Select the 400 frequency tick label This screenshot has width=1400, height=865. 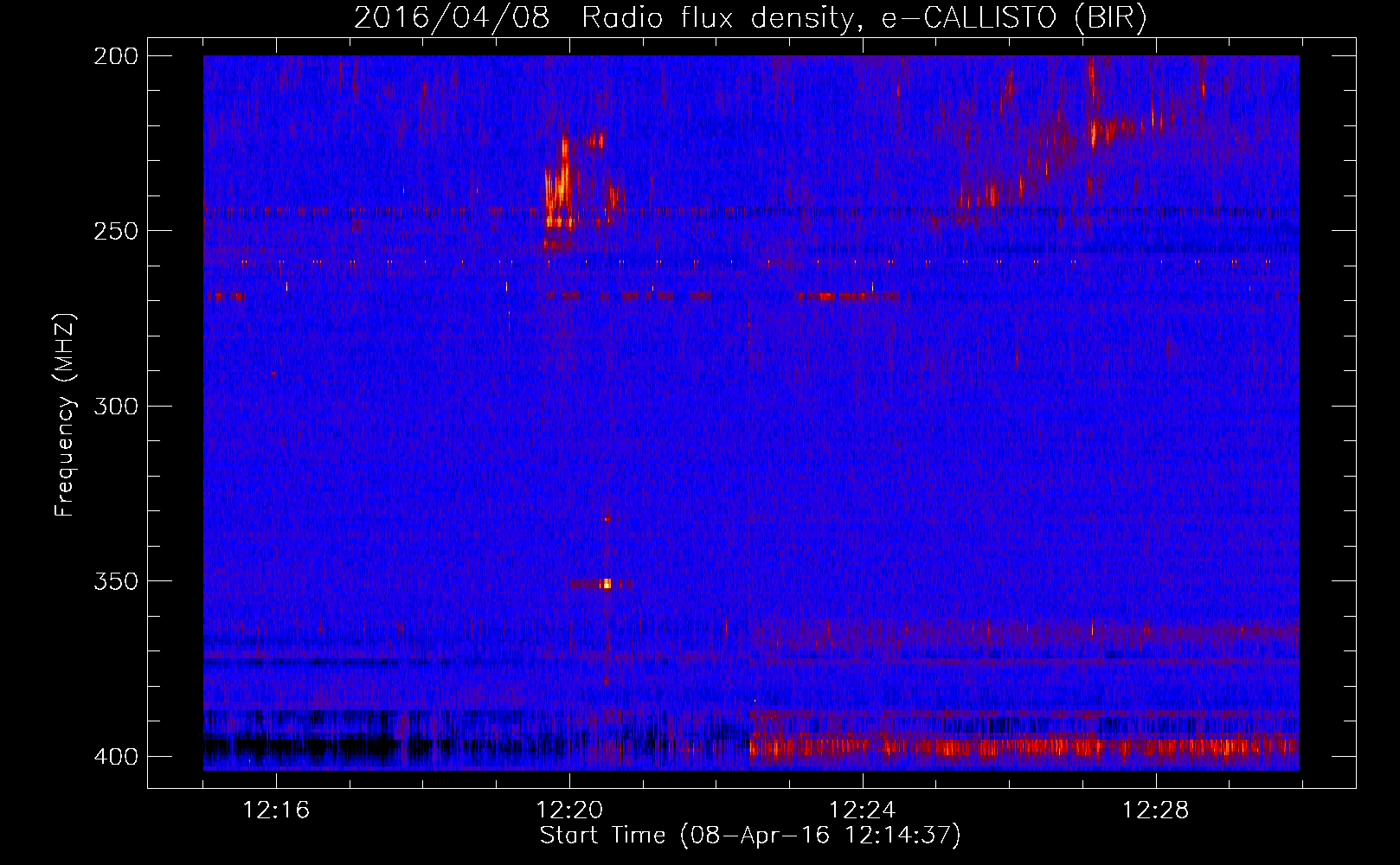click(115, 757)
